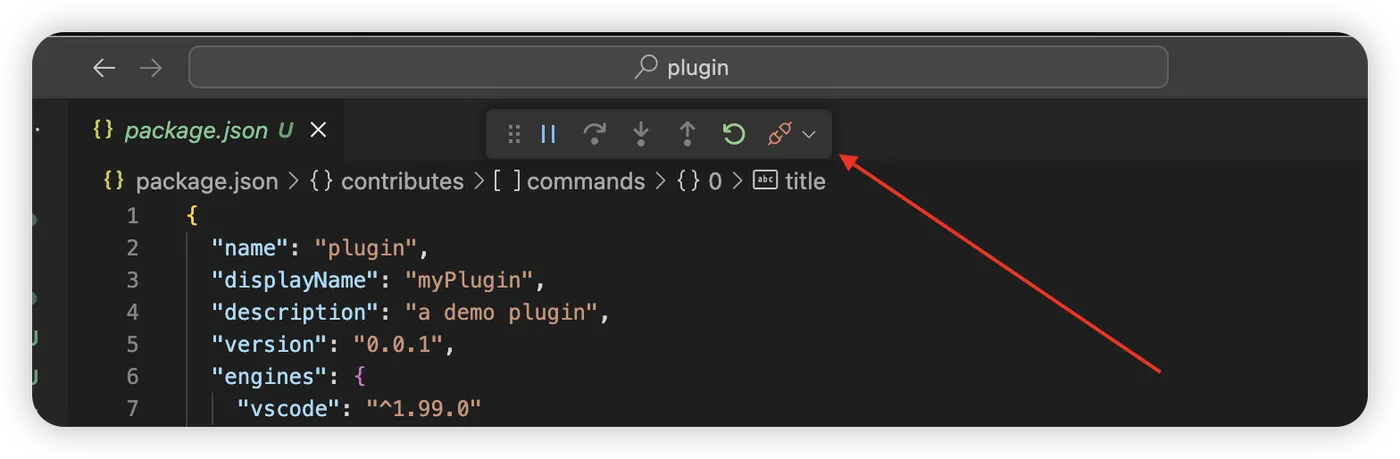Image resolution: width=1400 pixels, height=459 pixels.
Task: Restart the debugging session
Action: [733, 134]
